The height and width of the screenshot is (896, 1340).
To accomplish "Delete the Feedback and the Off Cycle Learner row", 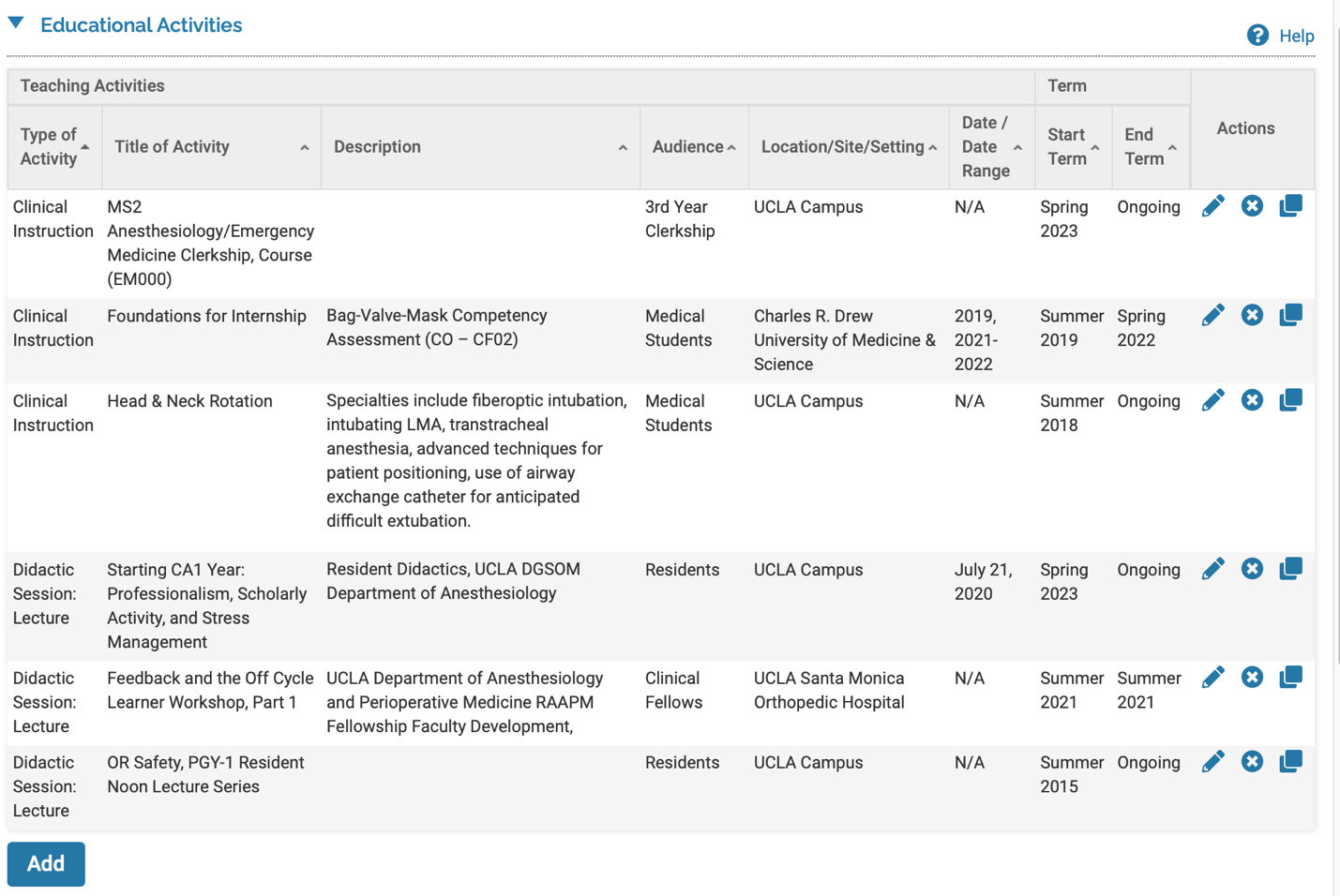I will pos(1252,678).
